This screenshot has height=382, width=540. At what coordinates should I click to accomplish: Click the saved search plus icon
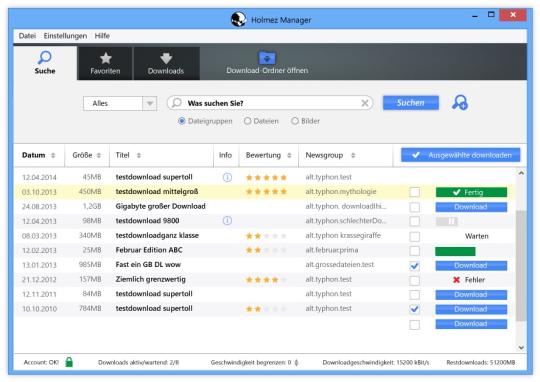(x=460, y=103)
